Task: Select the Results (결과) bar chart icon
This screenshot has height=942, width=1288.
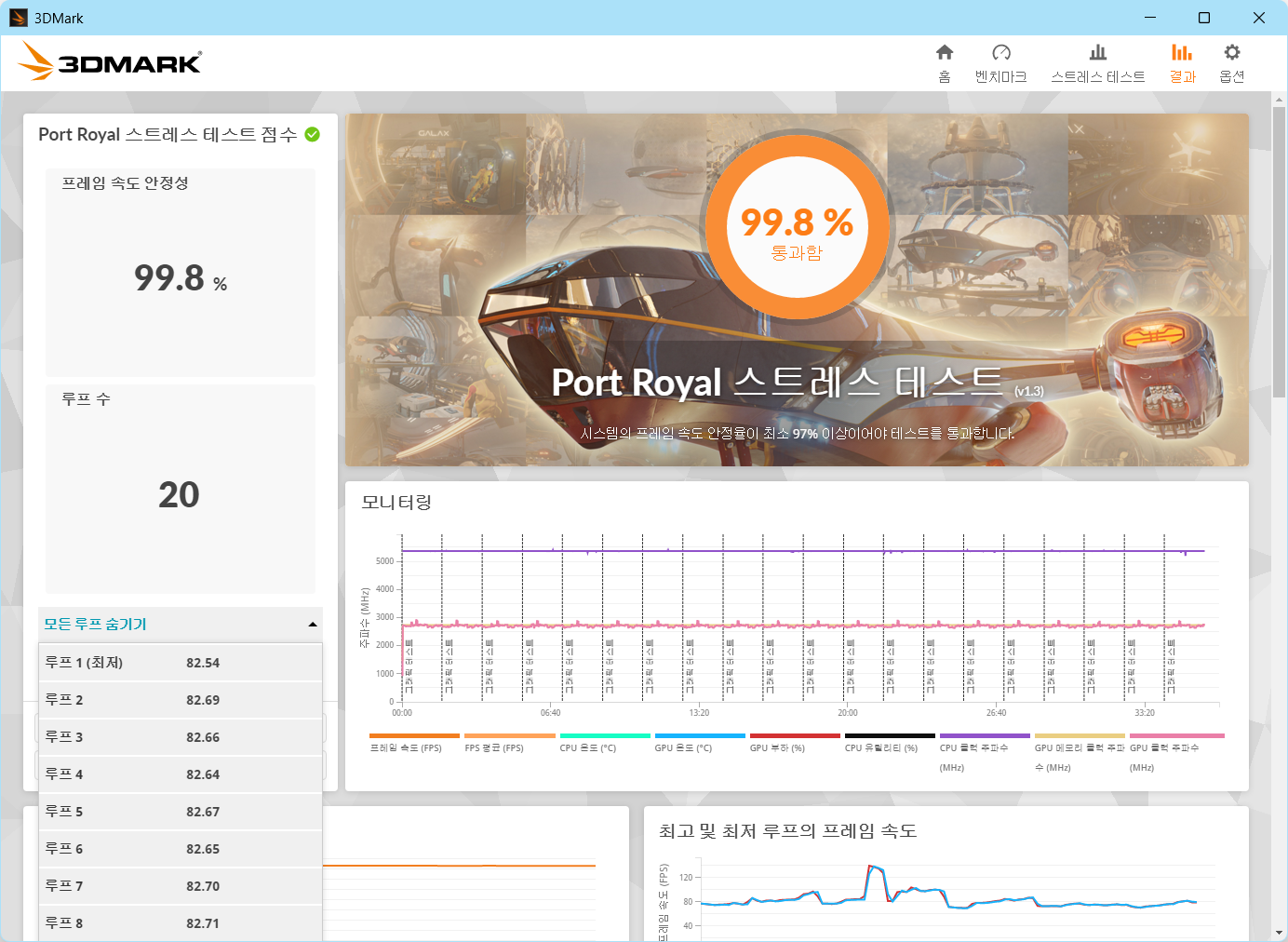Action: coord(1182,53)
